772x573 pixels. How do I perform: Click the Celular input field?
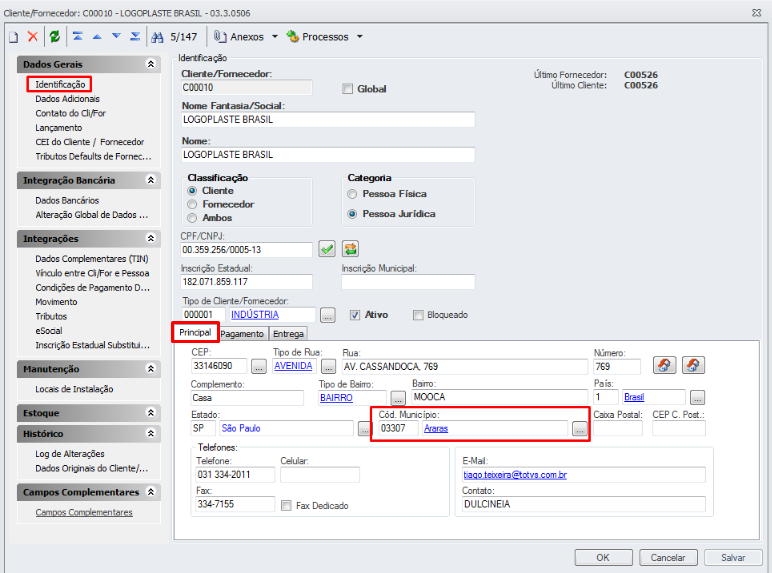[x=320, y=475]
